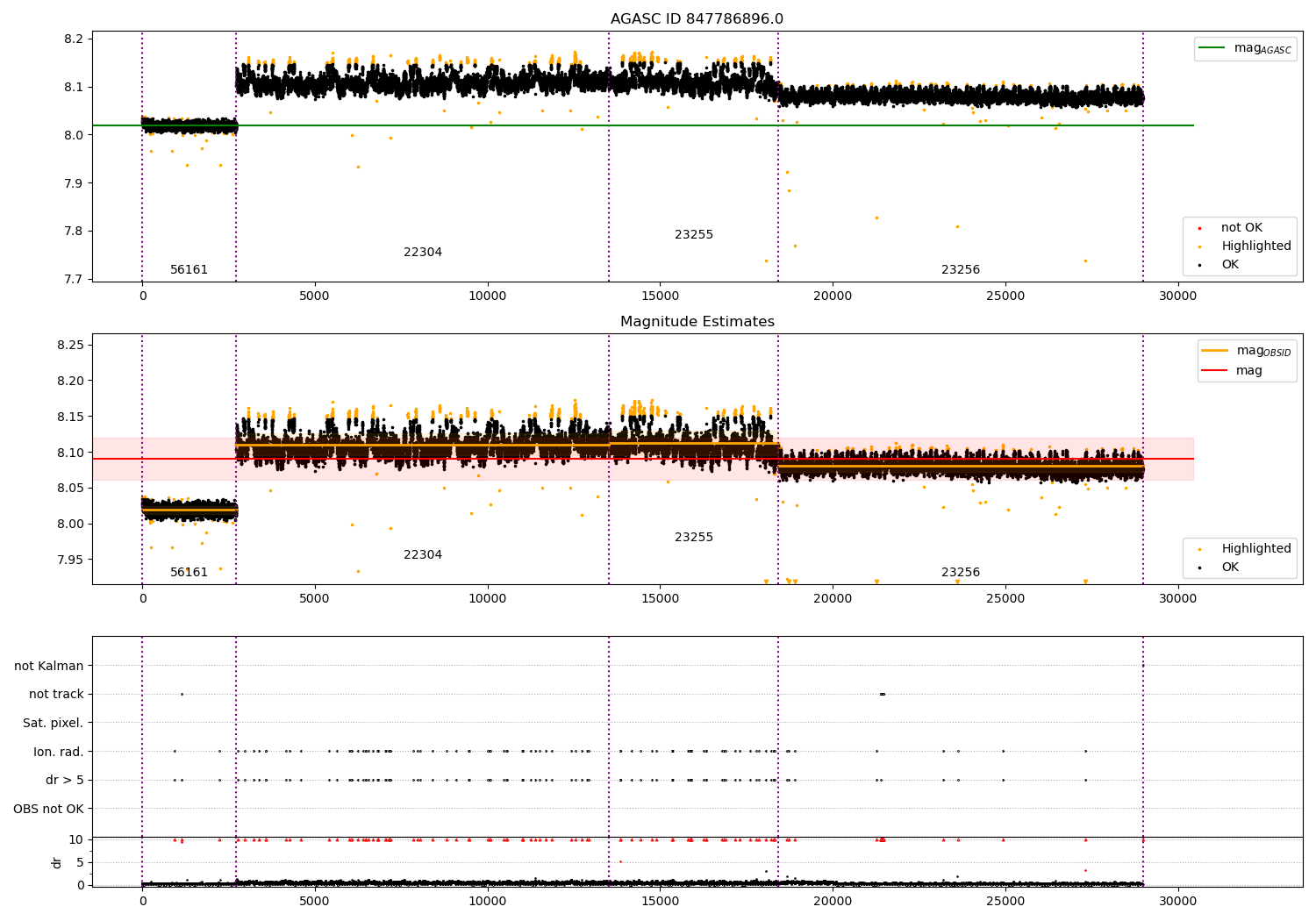Click x-axis tick 5000 on middle plot
Image resolution: width=1316 pixels, height=921 pixels.
[315, 598]
